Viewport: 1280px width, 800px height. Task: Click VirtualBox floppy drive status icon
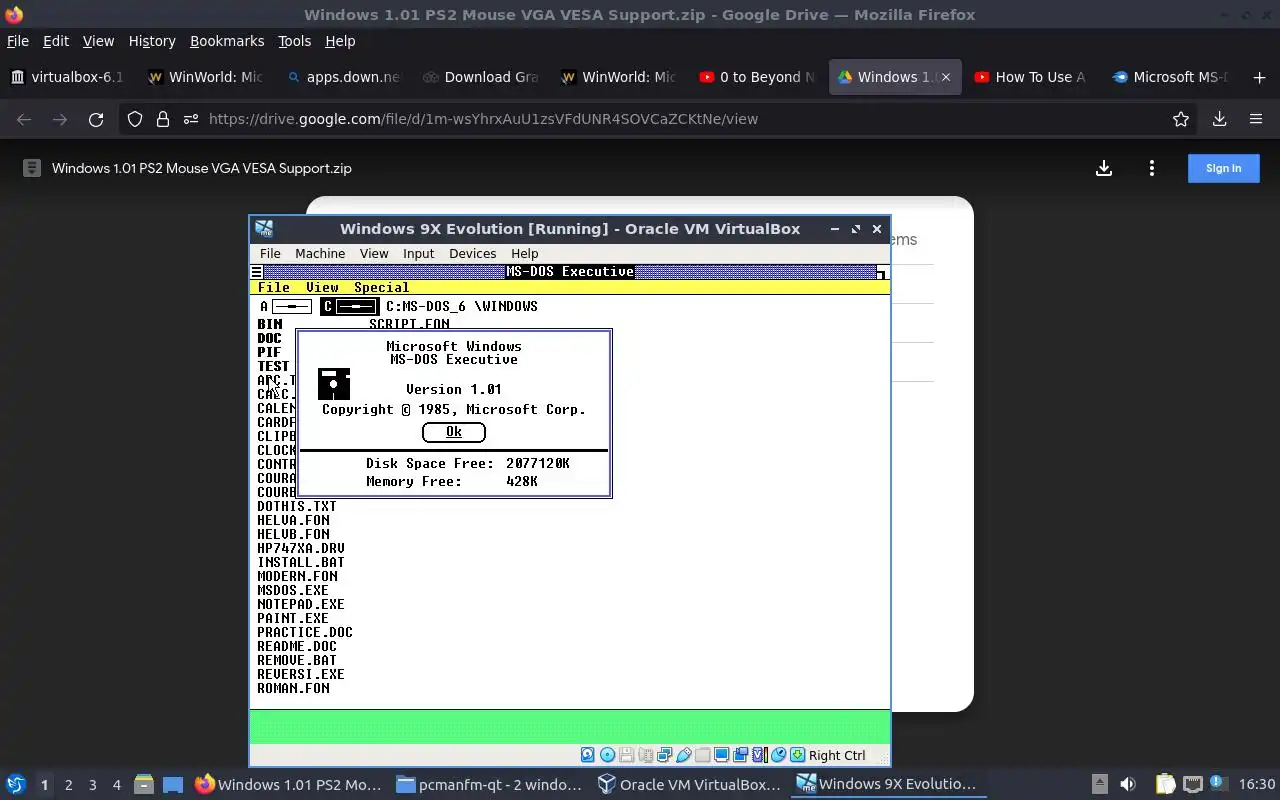(x=626, y=755)
